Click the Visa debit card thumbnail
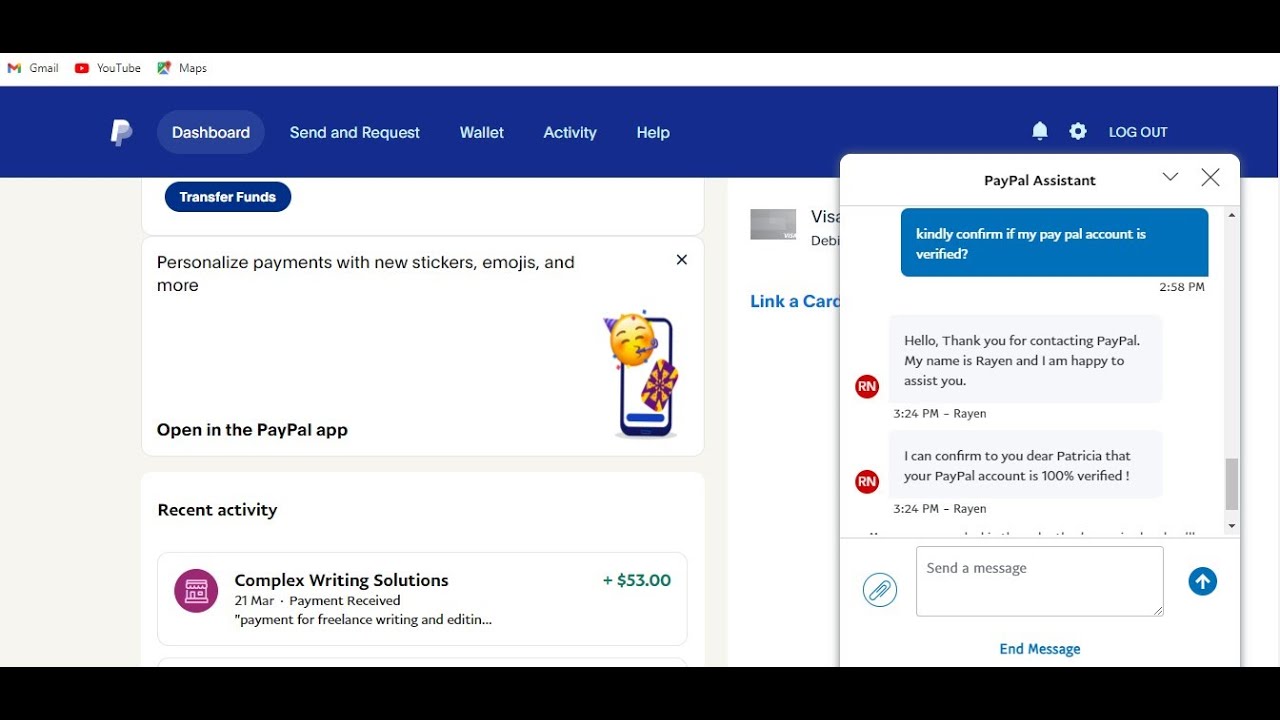The width and height of the screenshot is (1280, 720). [x=773, y=225]
